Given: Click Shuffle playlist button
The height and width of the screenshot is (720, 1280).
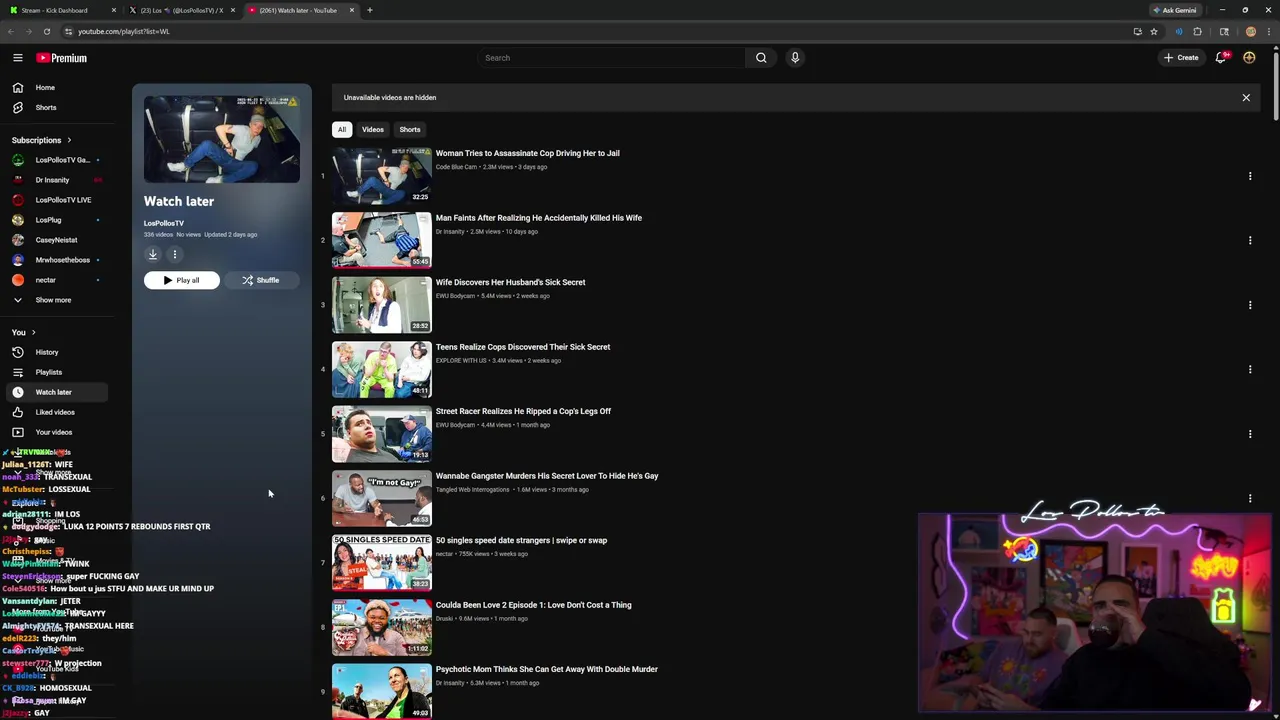Looking at the screenshot, I should point(261,280).
